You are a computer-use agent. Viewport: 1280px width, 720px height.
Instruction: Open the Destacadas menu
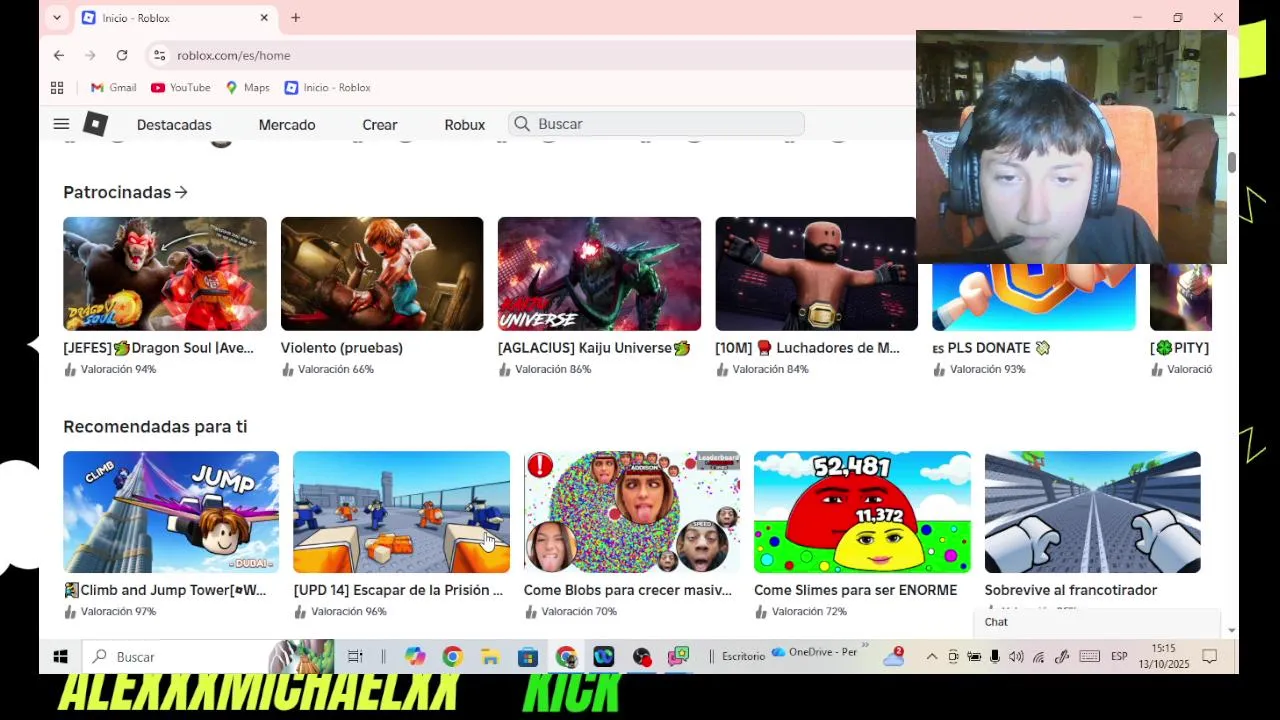(174, 125)
